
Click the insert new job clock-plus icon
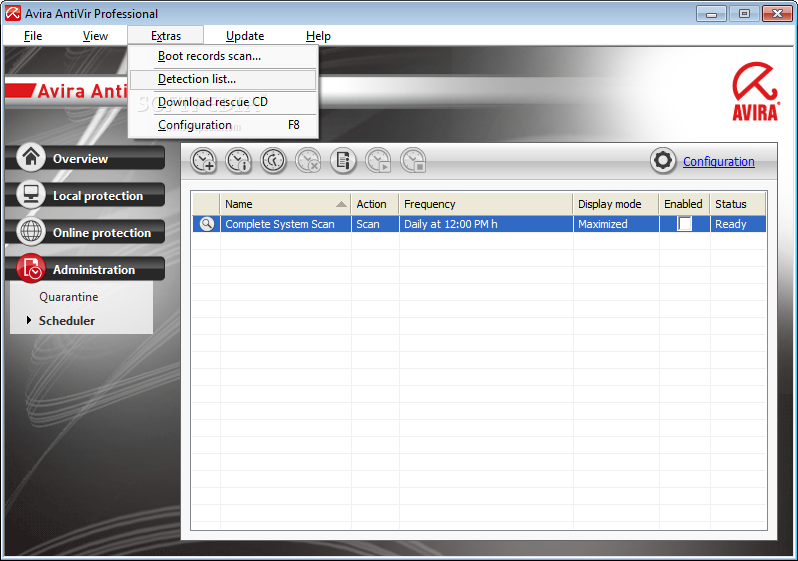tap(204, 161)
